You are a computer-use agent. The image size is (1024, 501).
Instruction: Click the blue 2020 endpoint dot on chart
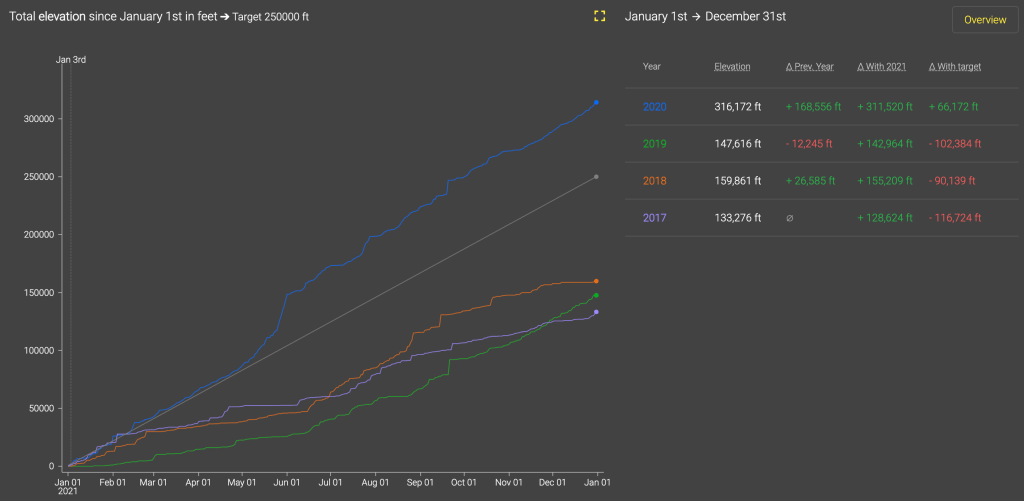coord(596,102)
